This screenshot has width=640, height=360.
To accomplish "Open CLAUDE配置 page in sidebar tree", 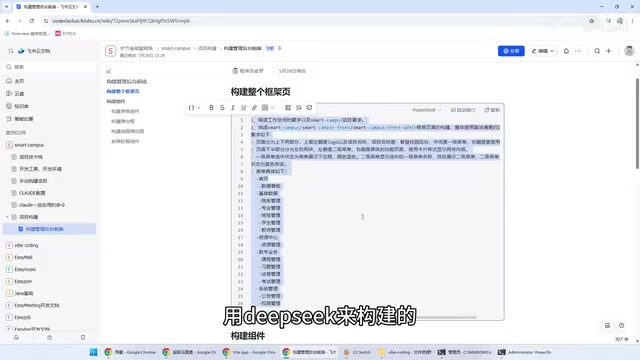I will (x=32, y=193).
